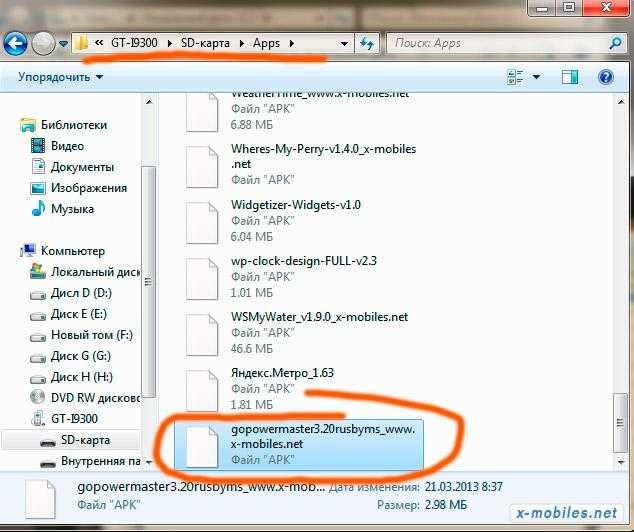Click the GT-I9300 phone icon
This screenshot has height=532, width=634.
pos(38,418)
